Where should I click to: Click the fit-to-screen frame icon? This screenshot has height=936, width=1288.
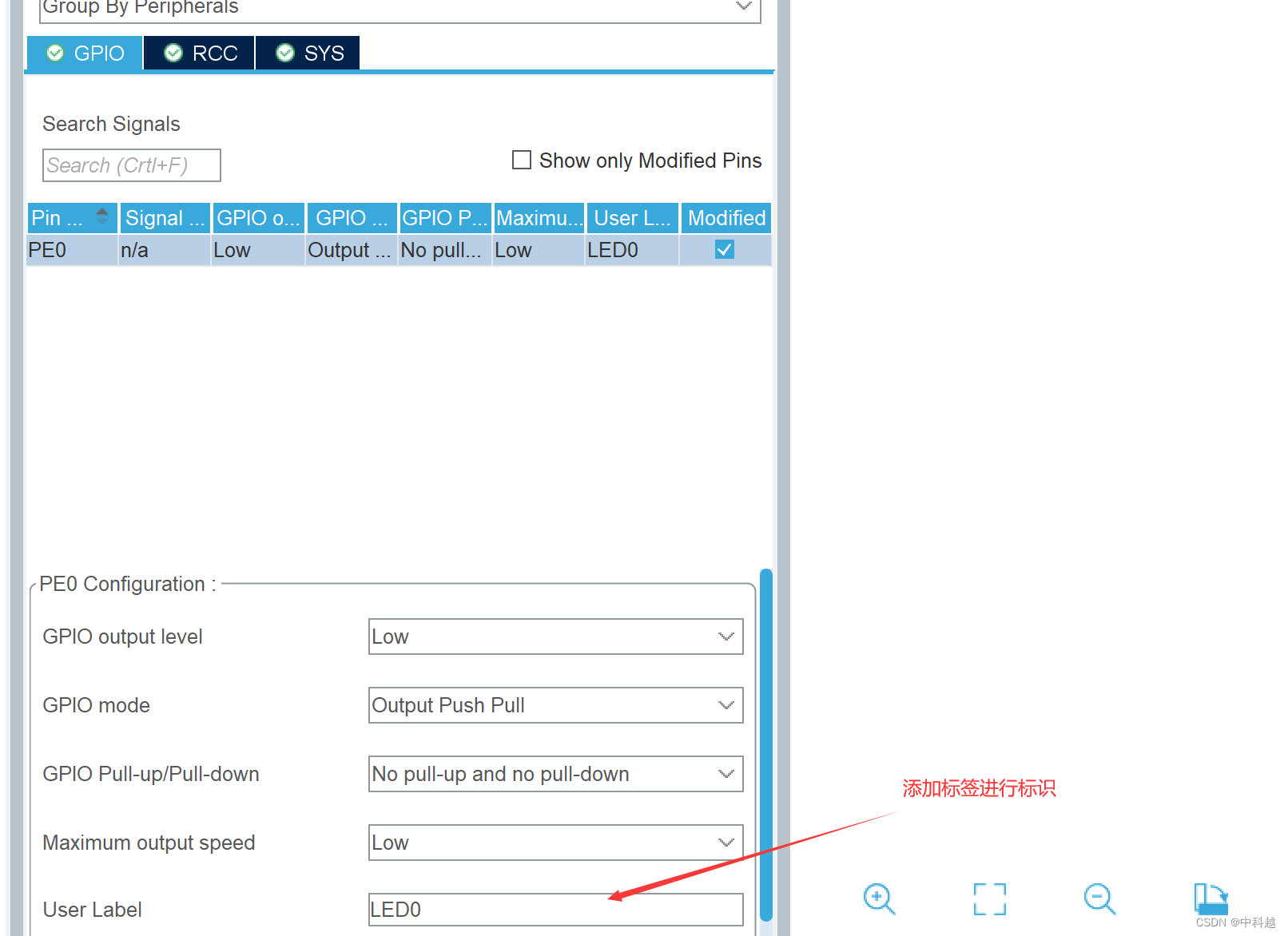click(x=989, y=898)
